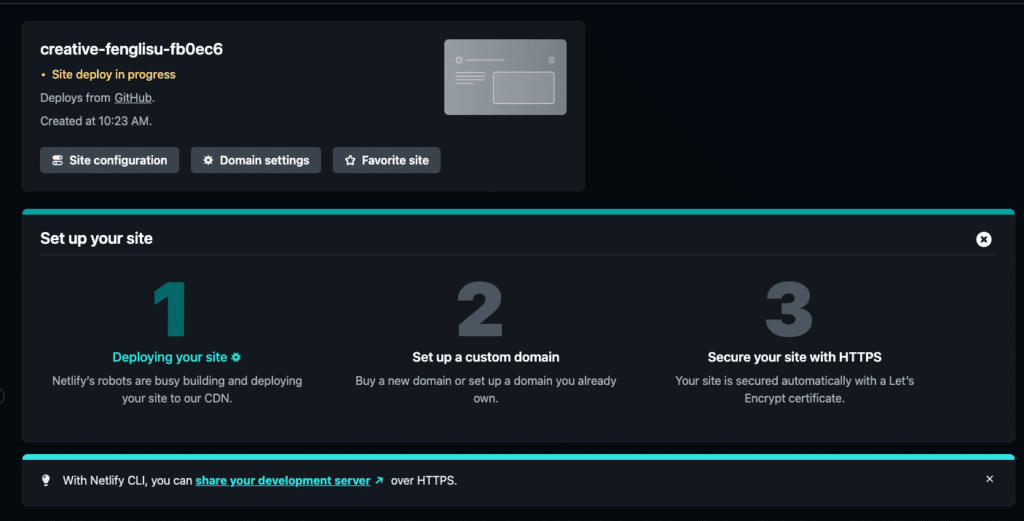Dismiss the Set up your site panel
This screenshot has height=521, width=1024.
pos(984,240)
